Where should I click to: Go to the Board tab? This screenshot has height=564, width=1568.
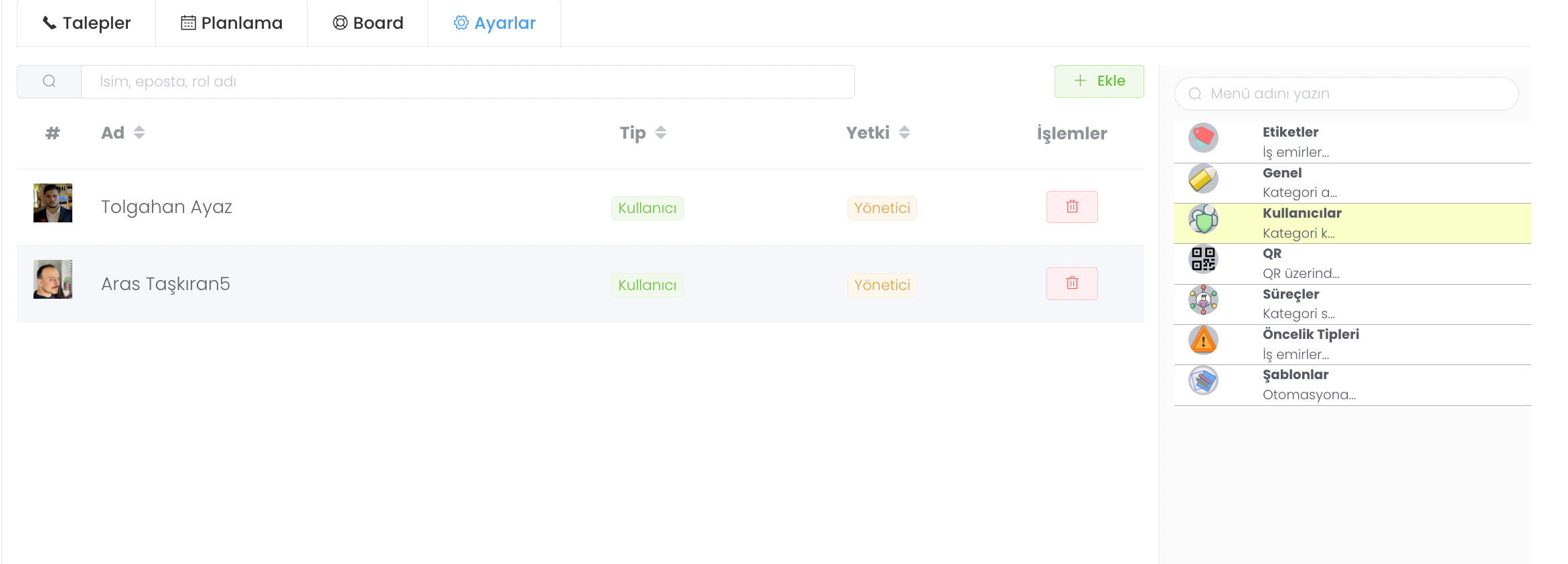[x=368, y=23]
